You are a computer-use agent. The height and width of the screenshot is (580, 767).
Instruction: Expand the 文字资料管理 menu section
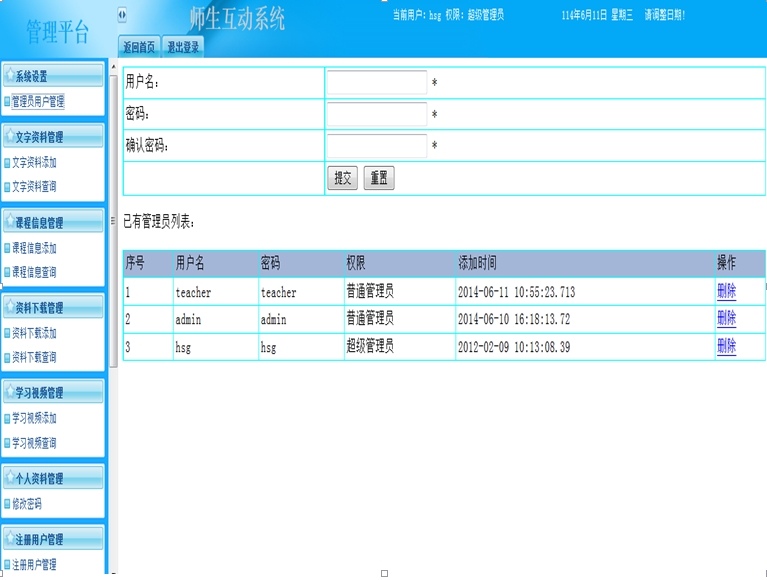(x=53, y=136)
